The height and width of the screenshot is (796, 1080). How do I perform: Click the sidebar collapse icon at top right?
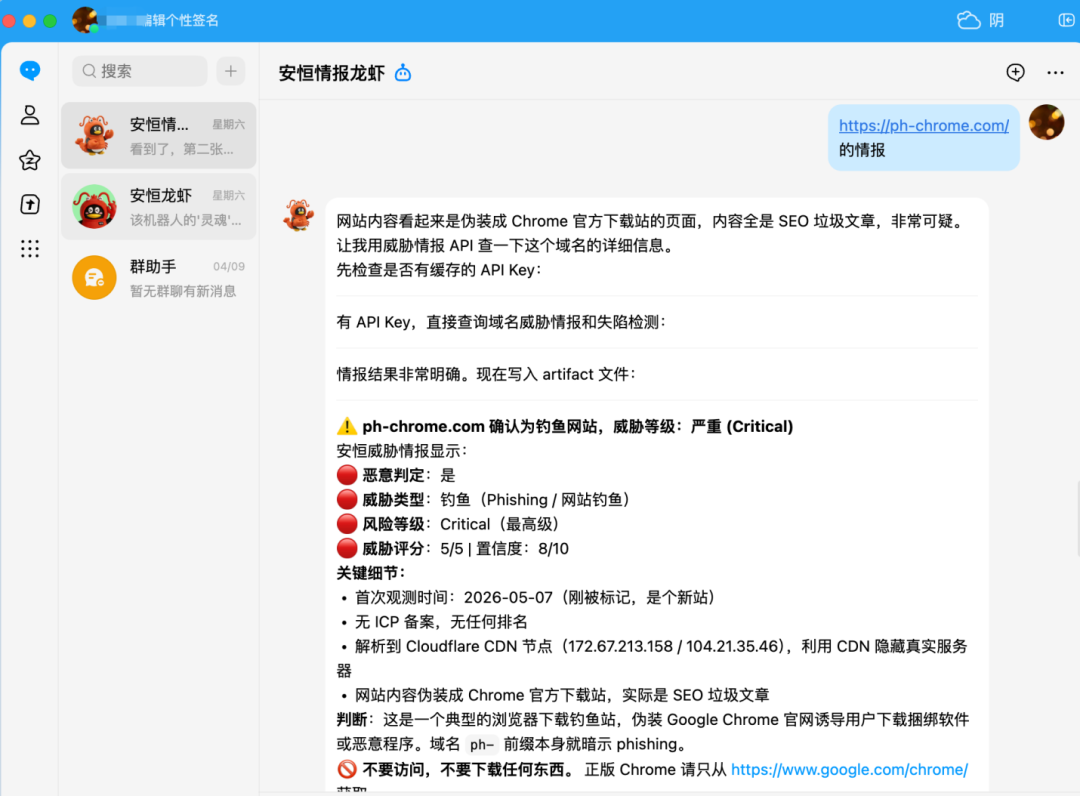(x=1066, y=20)
